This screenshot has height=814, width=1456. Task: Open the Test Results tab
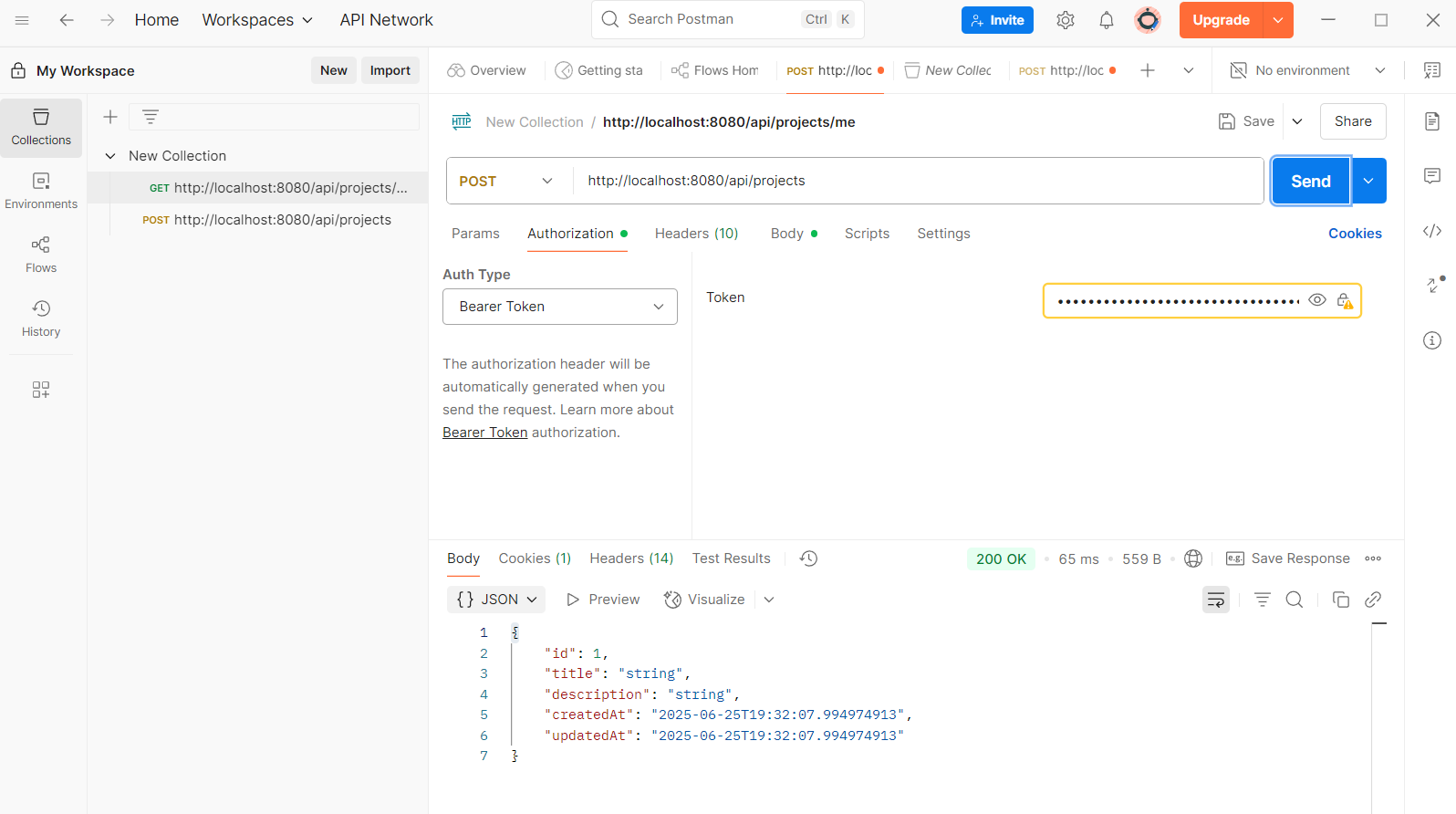(x=731, y=558)
